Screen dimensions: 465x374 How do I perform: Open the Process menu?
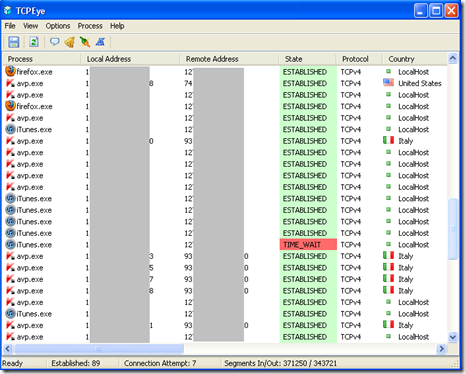click(90, 26)
